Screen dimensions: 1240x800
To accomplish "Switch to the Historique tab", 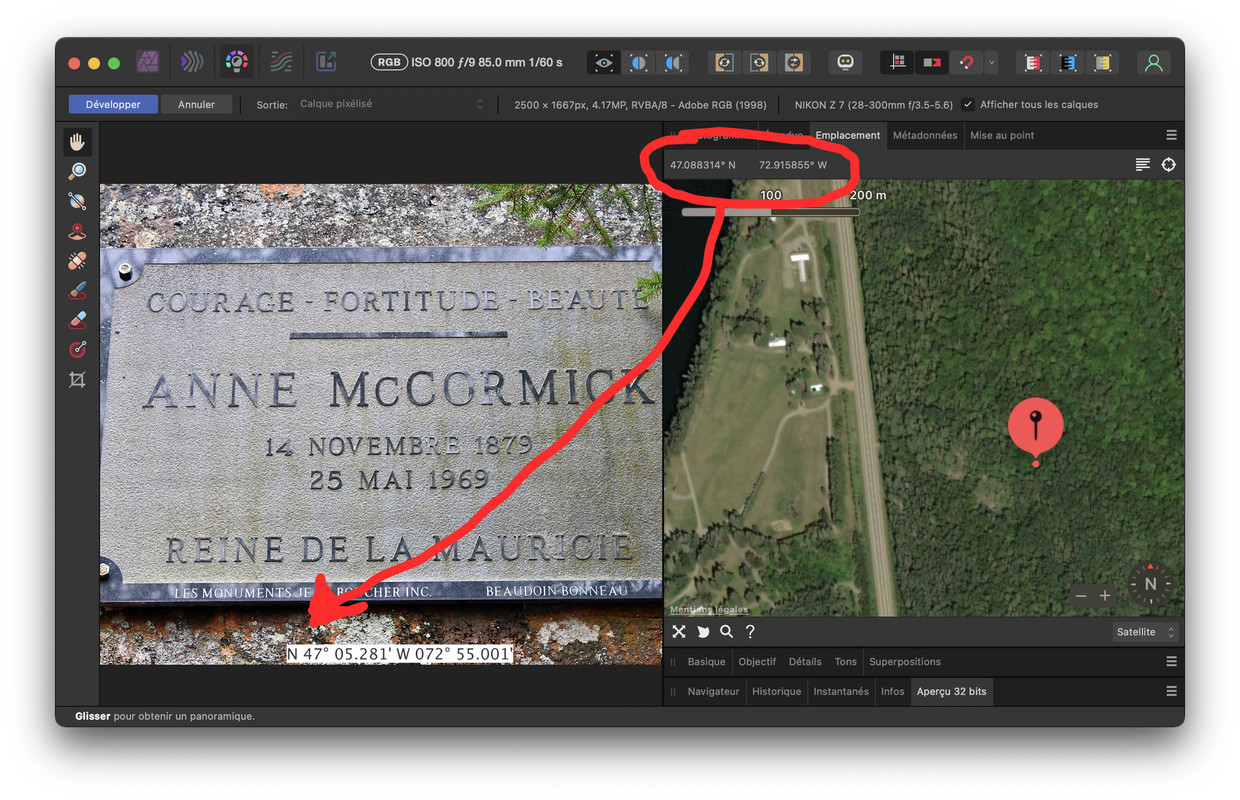I will pyautogui.click(x=777, y=692).
